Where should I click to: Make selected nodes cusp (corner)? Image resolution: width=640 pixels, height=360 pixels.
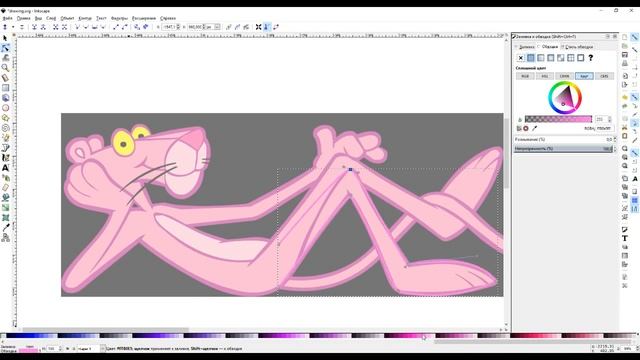click(77, 27)
